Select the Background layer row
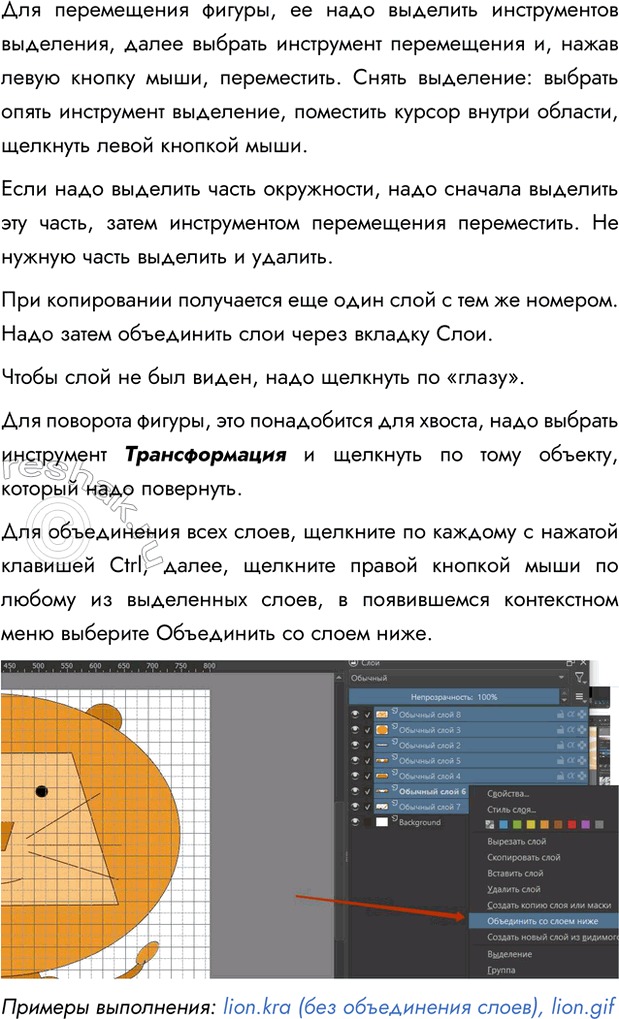 coord(421,822)
